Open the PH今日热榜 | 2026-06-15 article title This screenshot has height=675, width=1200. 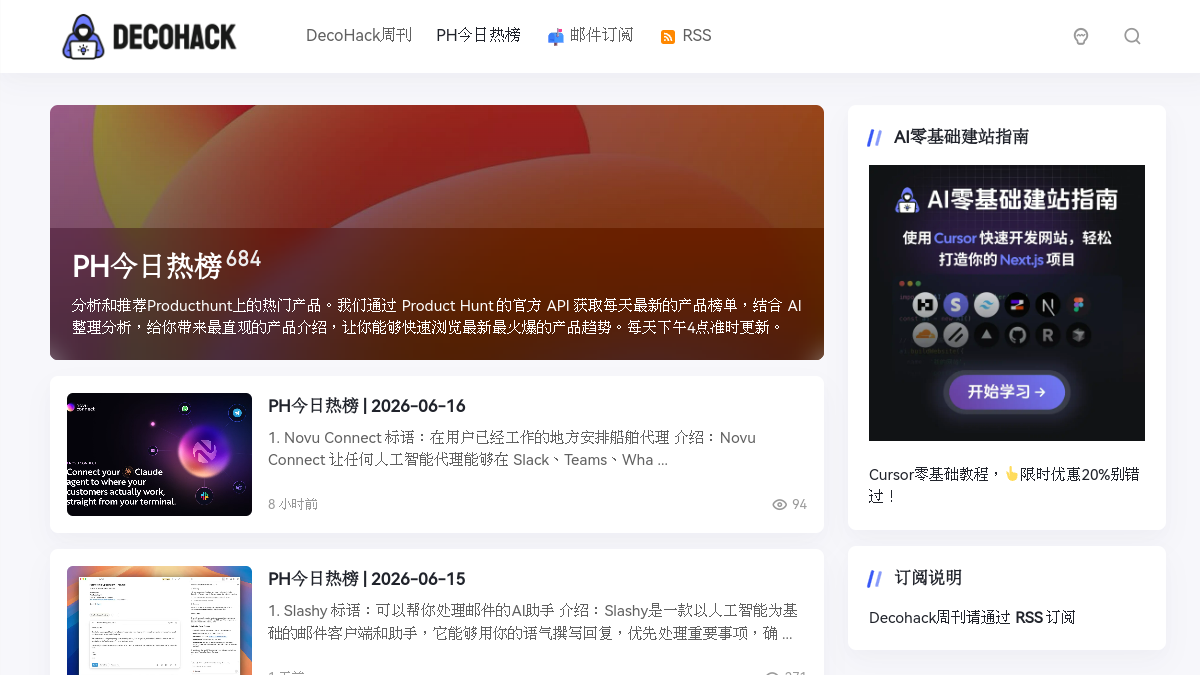point(367,579)
